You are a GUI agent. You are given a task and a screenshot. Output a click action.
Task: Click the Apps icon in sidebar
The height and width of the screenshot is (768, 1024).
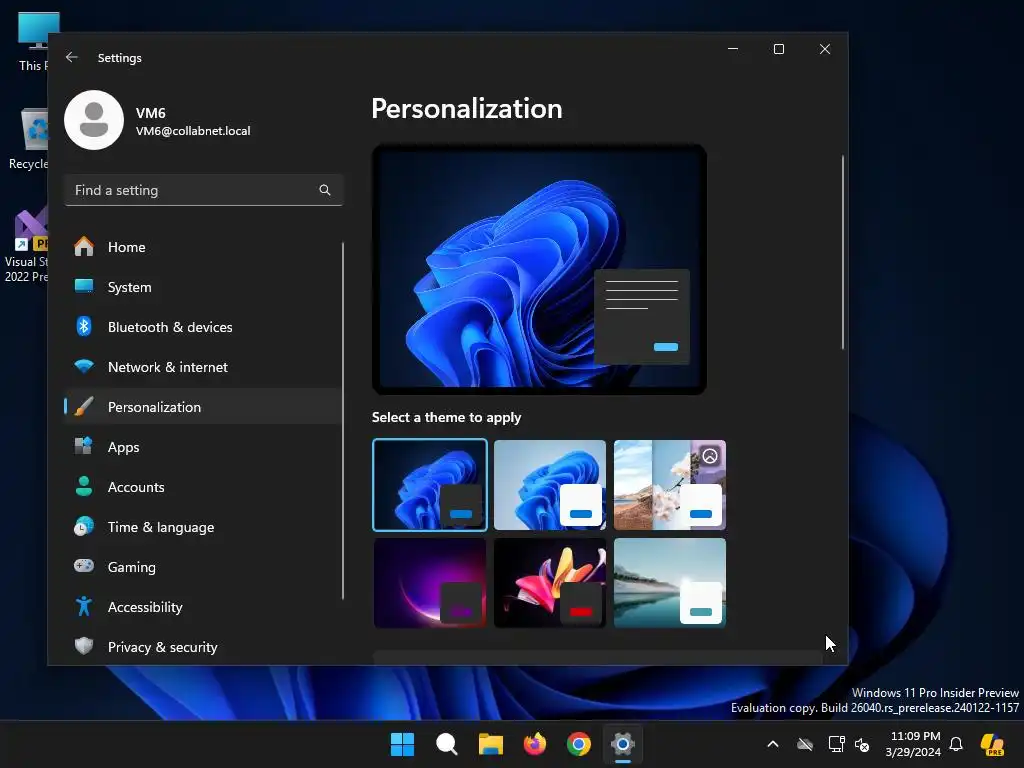[84, 446]
